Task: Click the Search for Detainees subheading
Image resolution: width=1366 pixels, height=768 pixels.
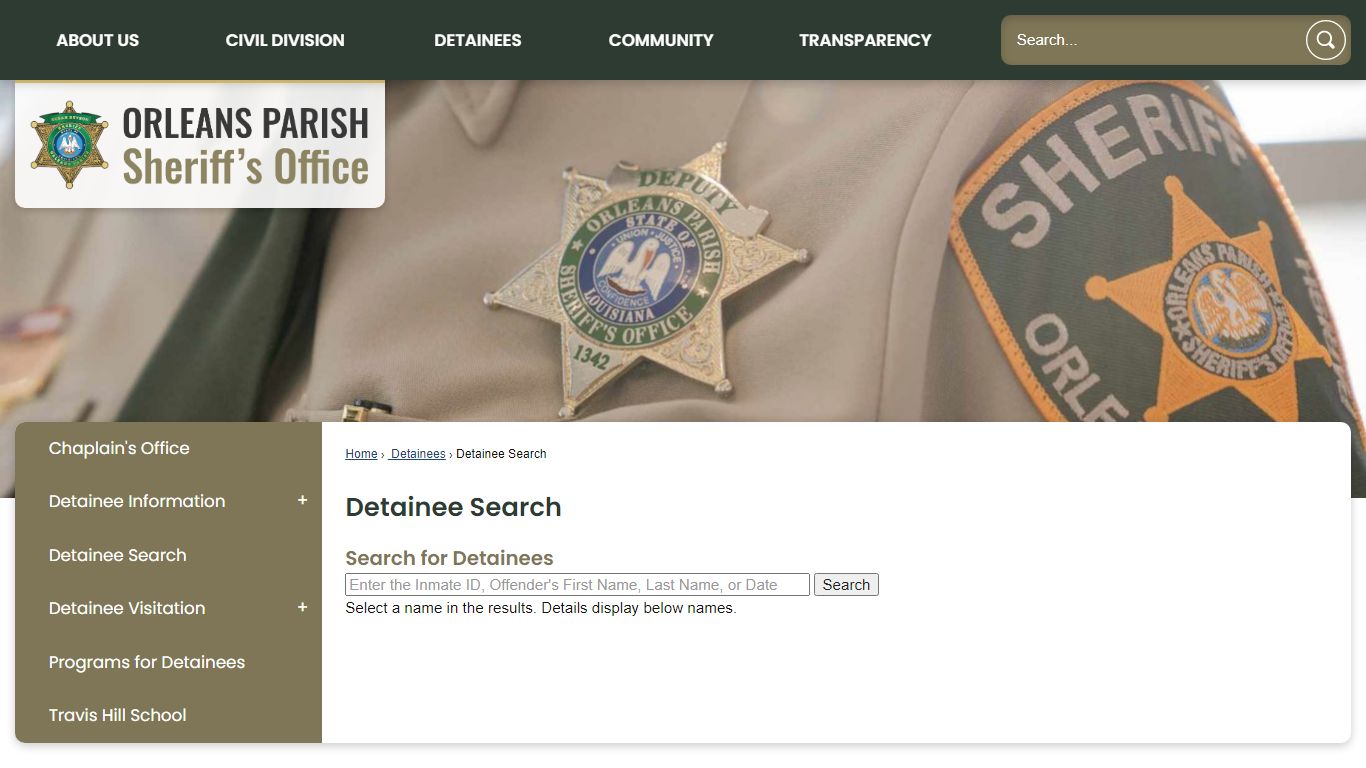Action: coord(449,558)
